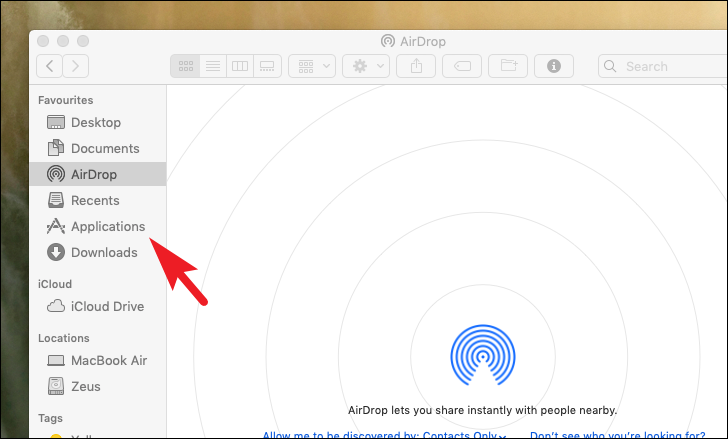Click the Finder window's zoom button

pyautogui.click(x=83, y=41)
